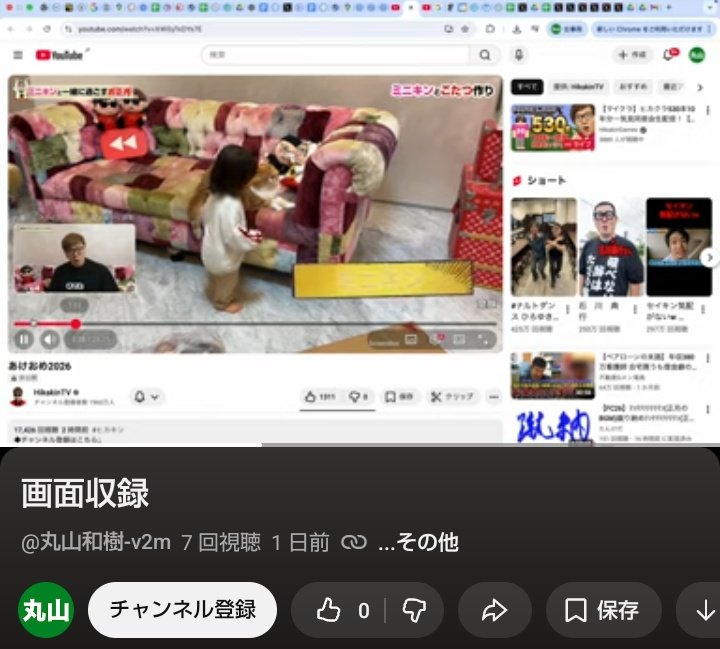Expand description via …その他

click(418, 543)
